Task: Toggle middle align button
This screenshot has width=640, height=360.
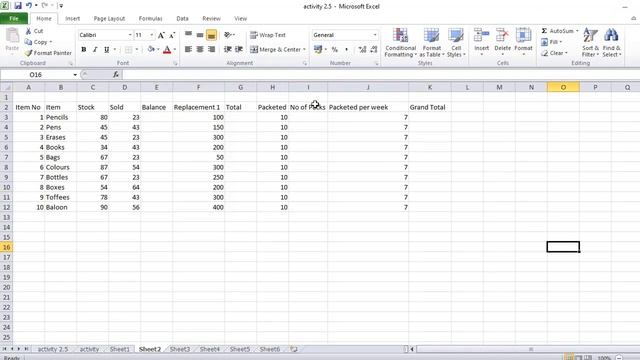Action: (x=200, y=35)
